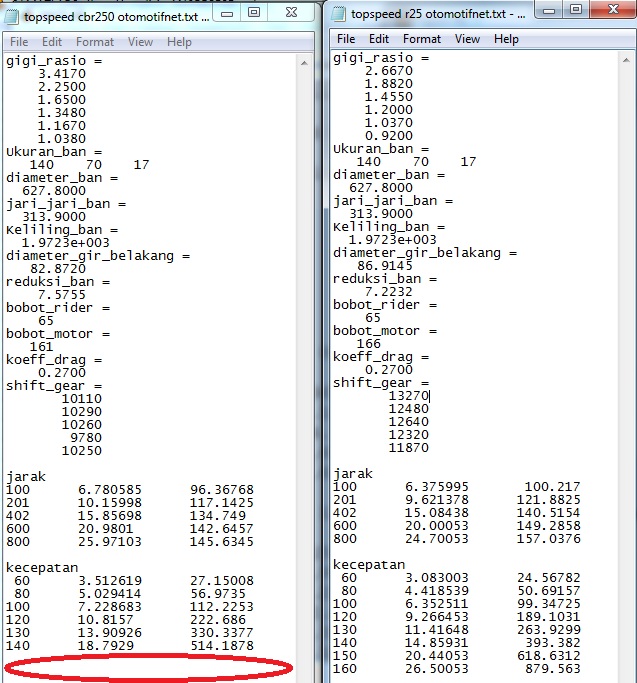Open View menu in r25 Notepad window

[468, 38]
